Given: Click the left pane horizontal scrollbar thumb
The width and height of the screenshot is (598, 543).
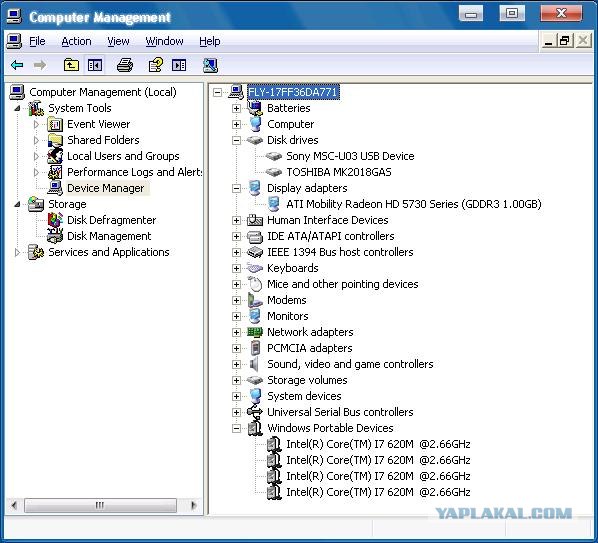Looking at the screenshot, I should coord(100,506).
